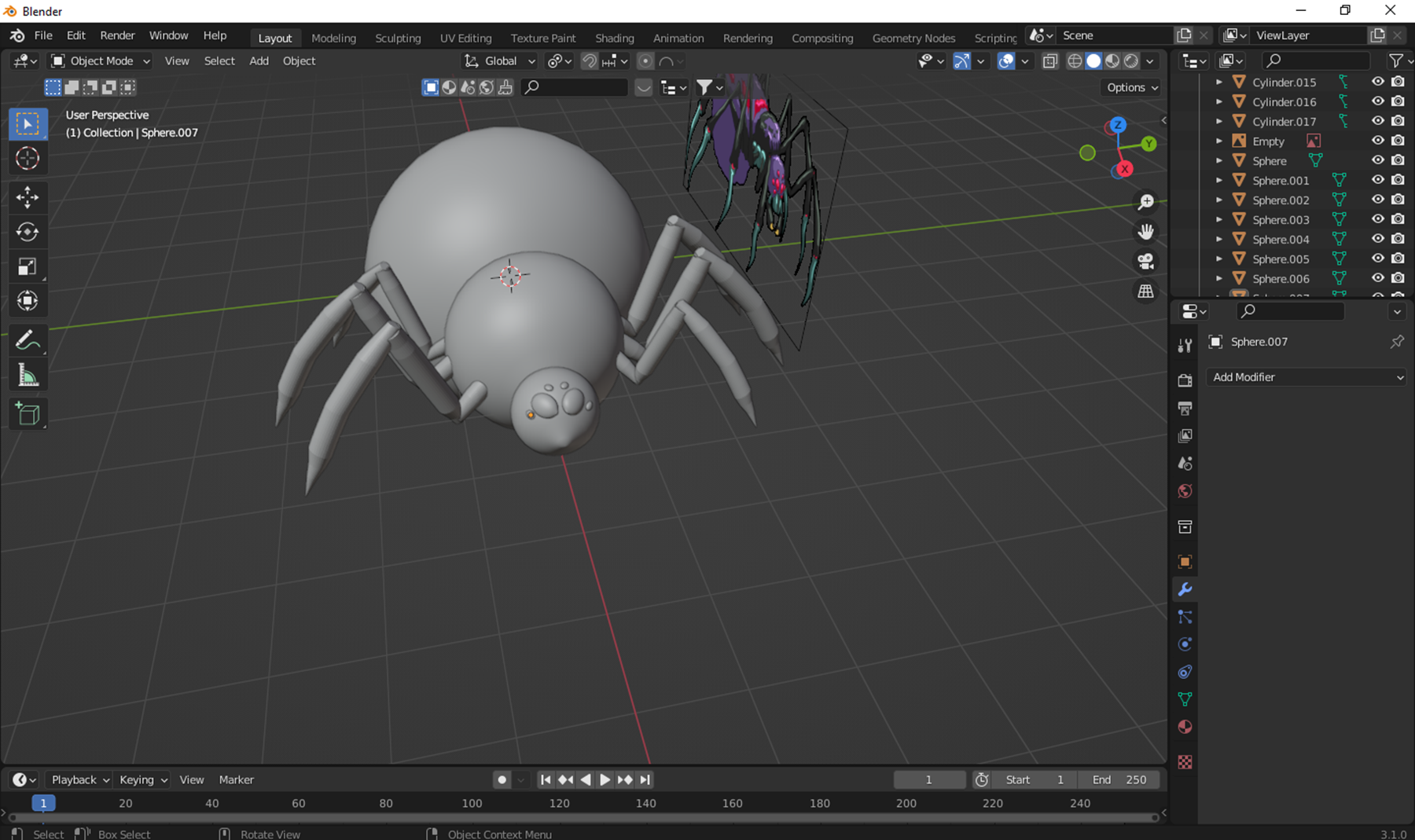Expand the Sphere.002 outliner entry

1219,200
